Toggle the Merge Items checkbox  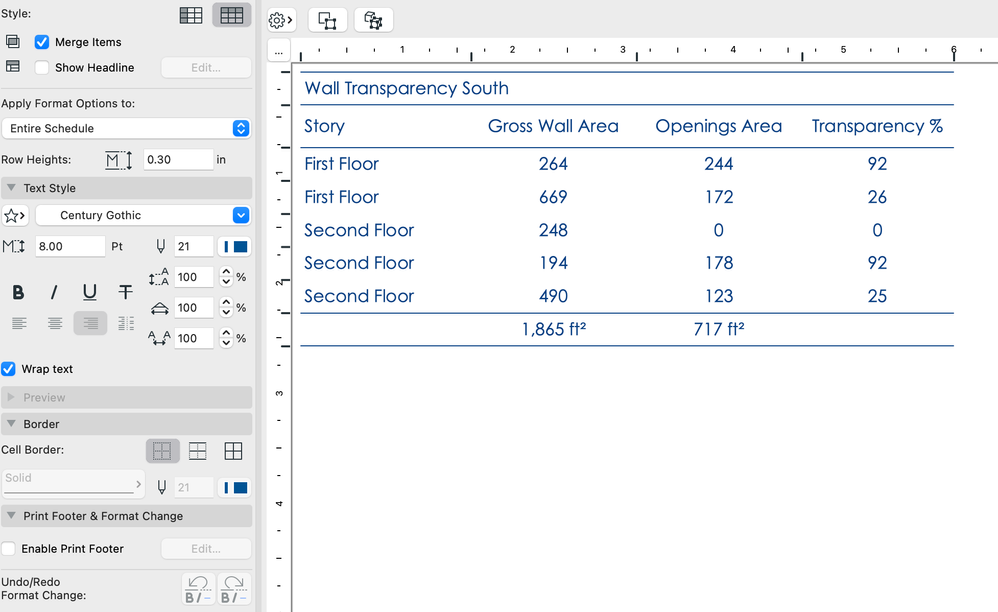[x=42, y=42]
